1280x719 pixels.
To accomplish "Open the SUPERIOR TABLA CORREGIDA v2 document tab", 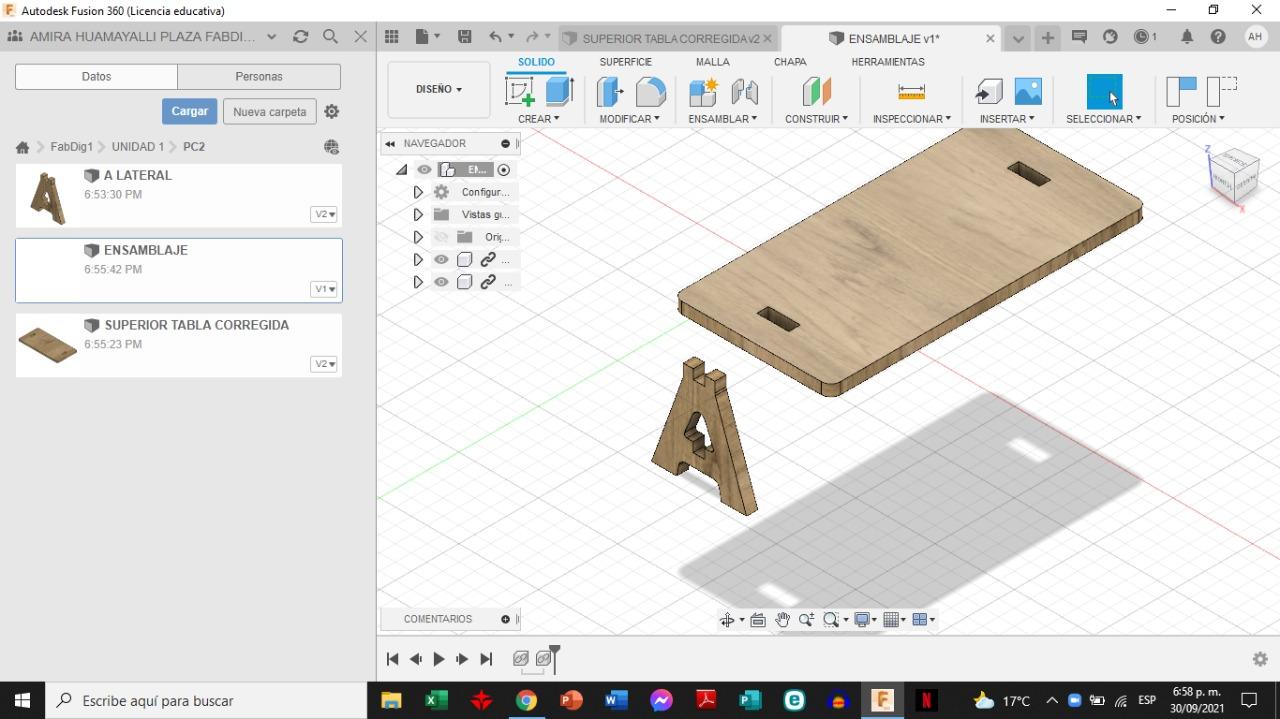I will pyautogui.click(x=668, y=39).
